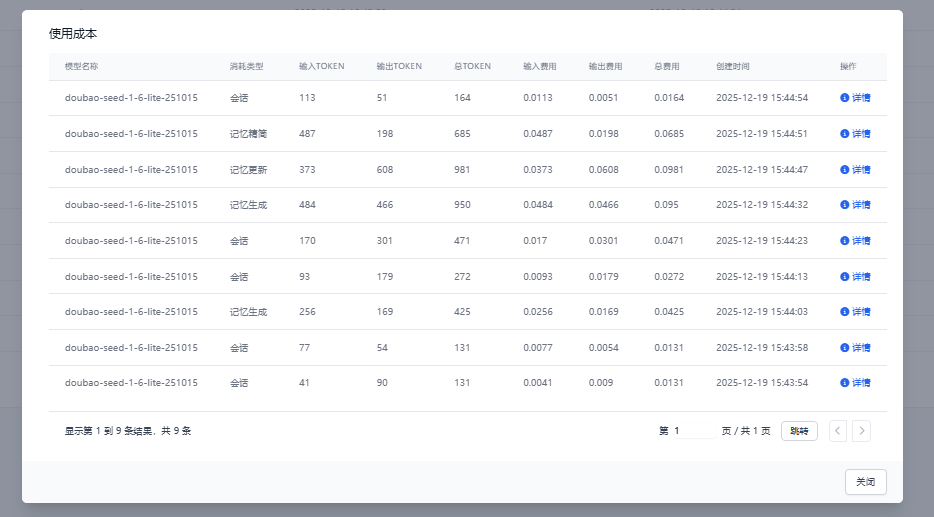
Task: Click the 输出费用 column header
Action: (605, 66)
